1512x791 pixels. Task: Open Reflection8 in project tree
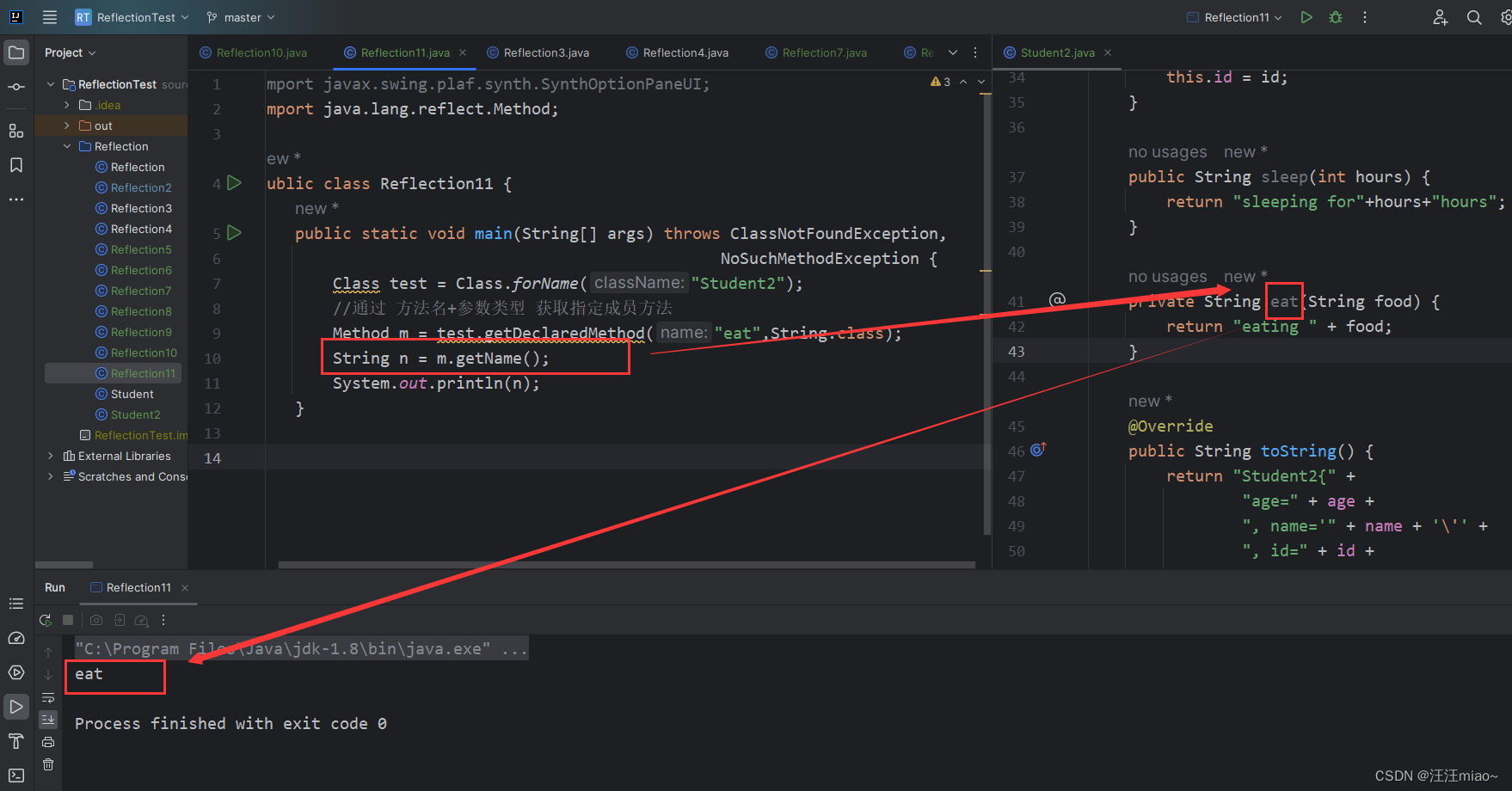pos(133,311)
